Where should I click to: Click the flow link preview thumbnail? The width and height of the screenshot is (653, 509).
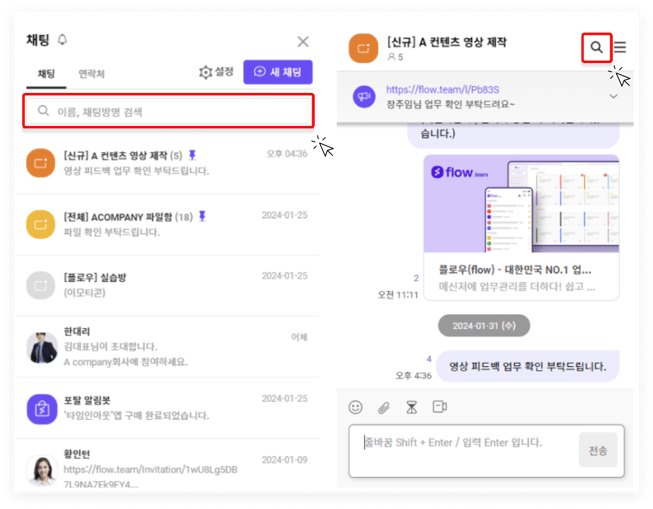[x=520, y=205]
